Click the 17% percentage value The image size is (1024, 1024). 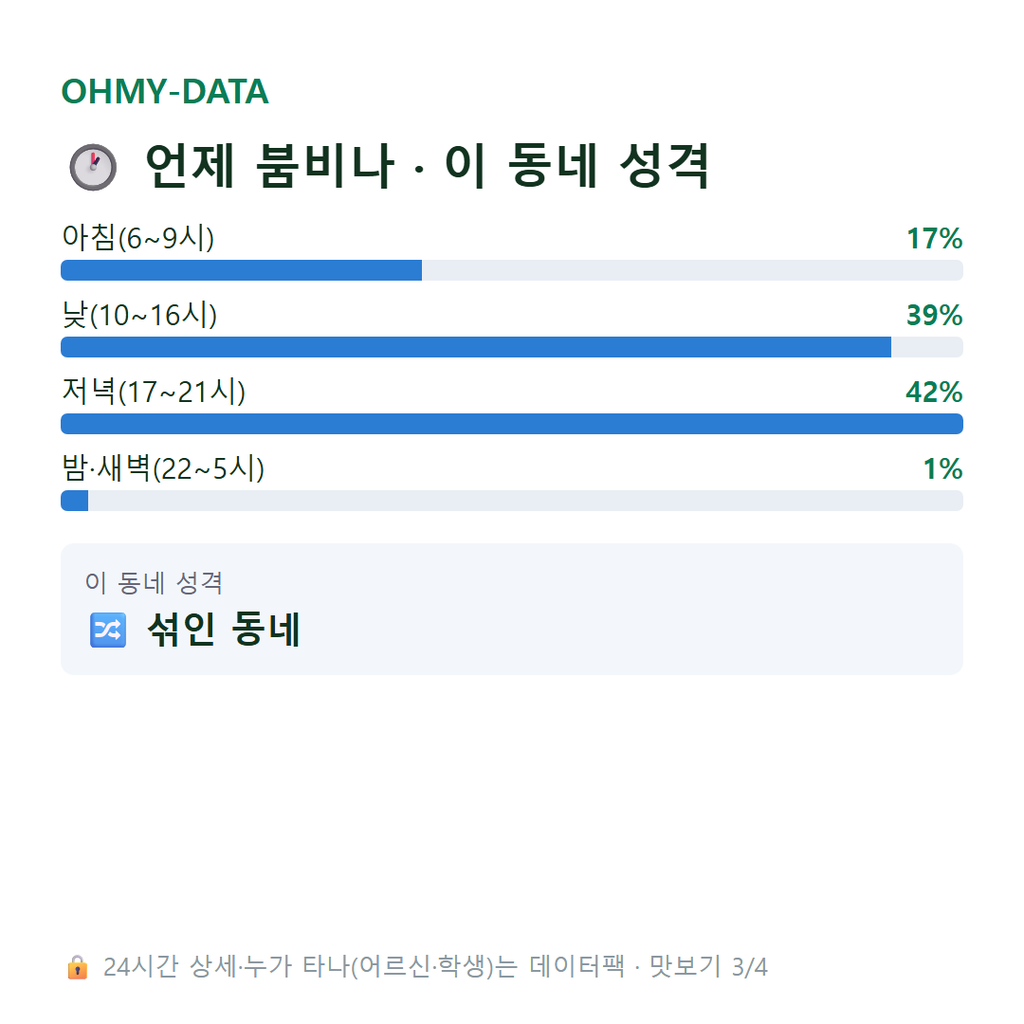tap(934, 238)
